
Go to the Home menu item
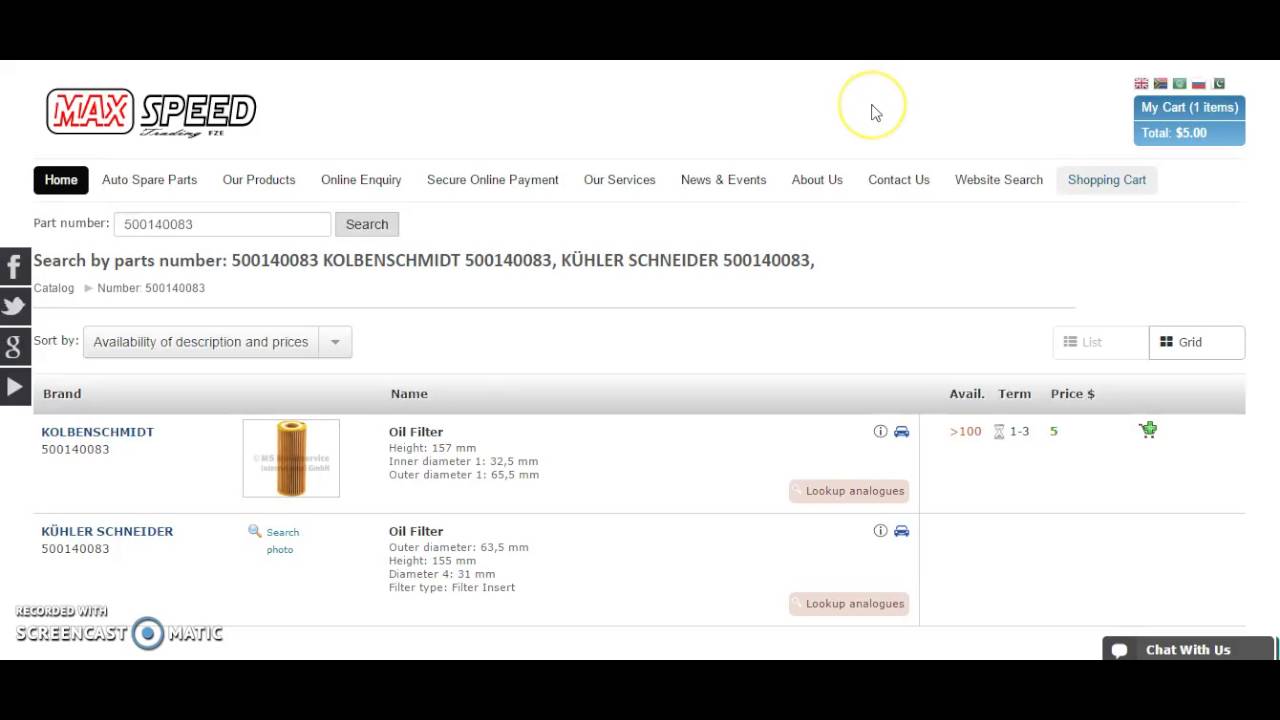pos(61,180)
